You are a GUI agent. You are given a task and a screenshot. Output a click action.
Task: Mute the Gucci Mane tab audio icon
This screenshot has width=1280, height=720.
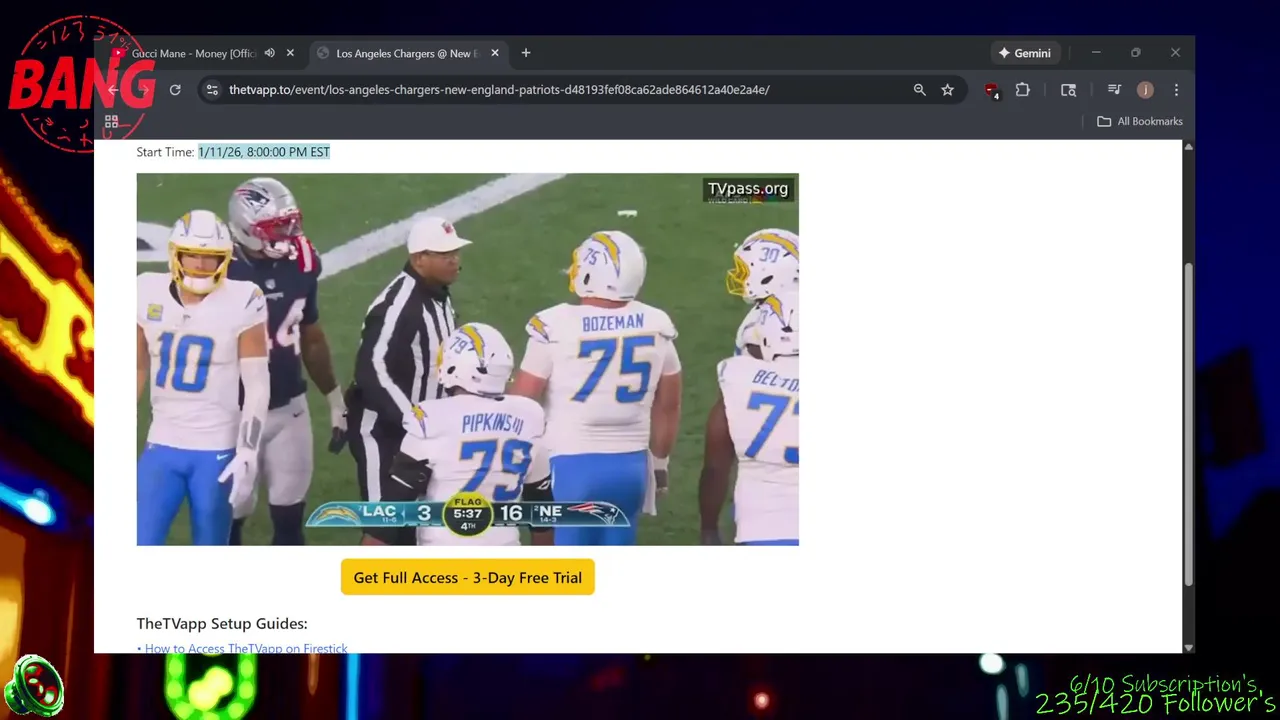(x=269, y=53)
